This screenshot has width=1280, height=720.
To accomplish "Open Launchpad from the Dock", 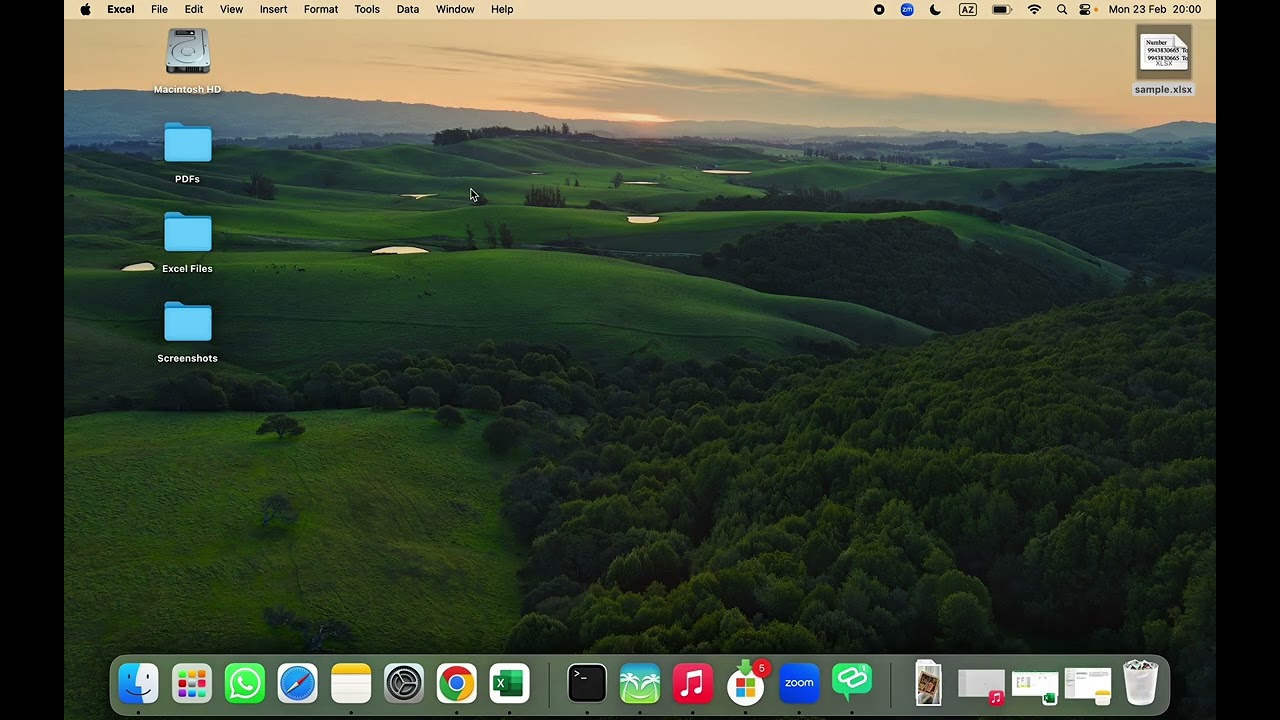I will tap(191, 684).
